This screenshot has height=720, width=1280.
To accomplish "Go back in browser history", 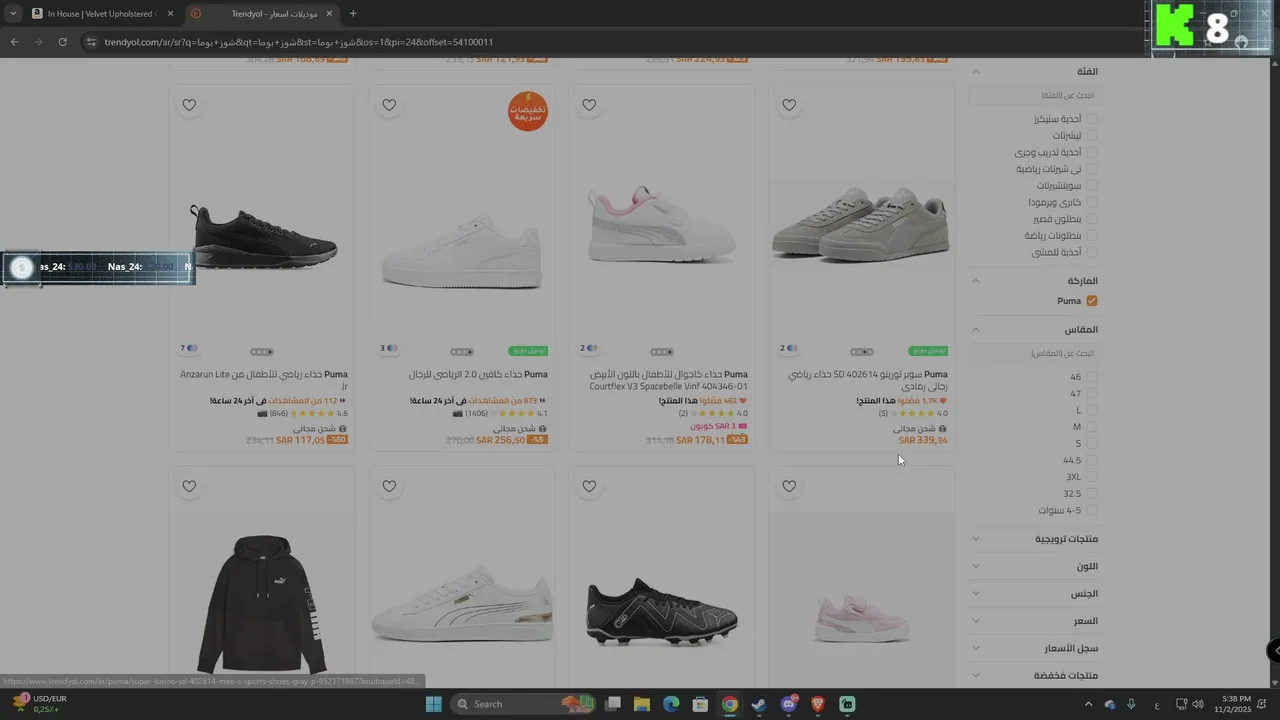I will tap(14, 42).
